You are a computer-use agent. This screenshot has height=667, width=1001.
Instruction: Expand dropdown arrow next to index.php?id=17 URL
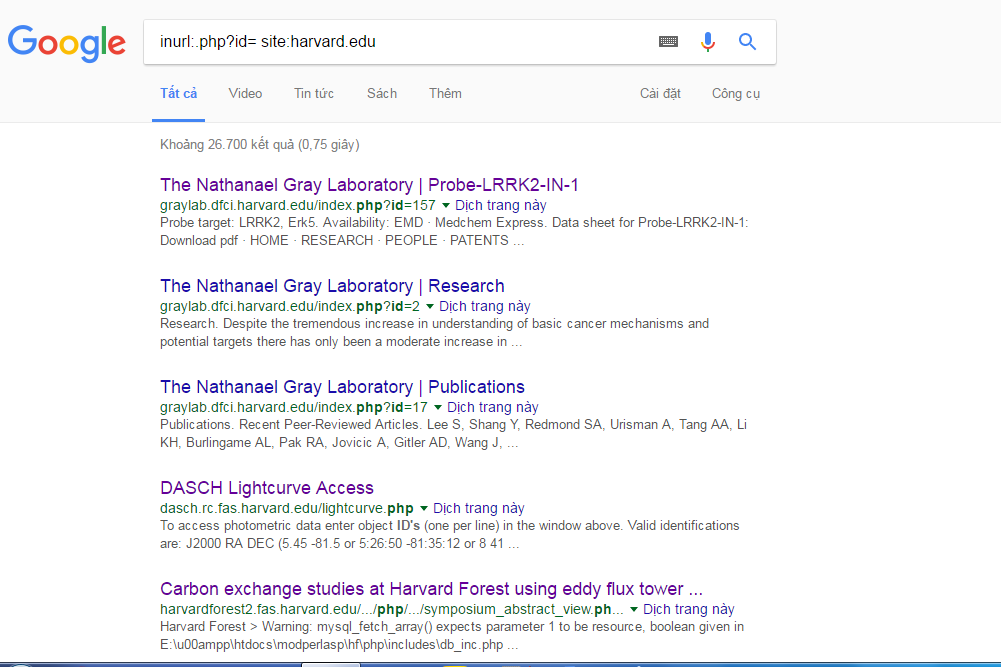click(x=437, y=407)
